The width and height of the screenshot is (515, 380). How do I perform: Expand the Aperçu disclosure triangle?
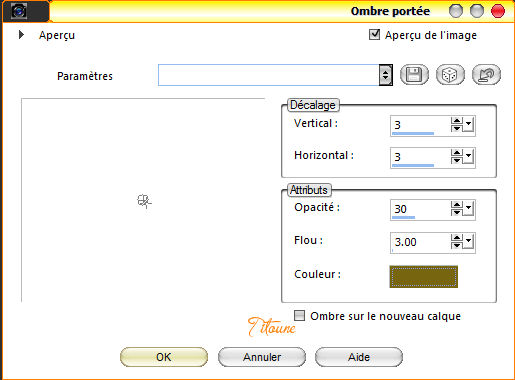pyautogui.click(x=21, y=35)
